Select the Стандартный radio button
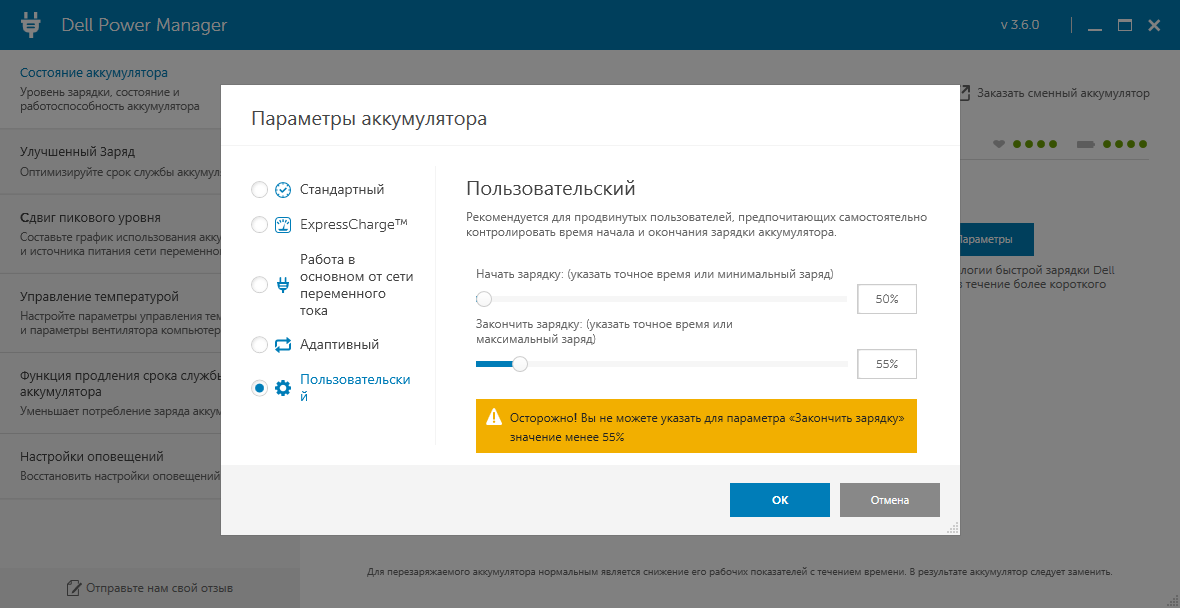Screen dimensions: 1180x608 click(259, 190)
